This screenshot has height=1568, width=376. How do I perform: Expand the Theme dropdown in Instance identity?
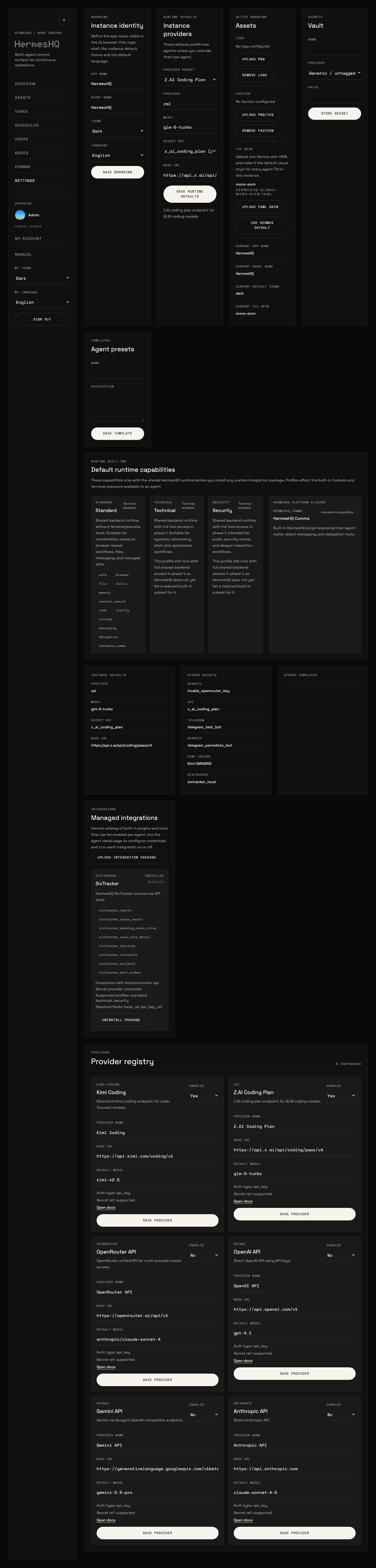[118, 131]
